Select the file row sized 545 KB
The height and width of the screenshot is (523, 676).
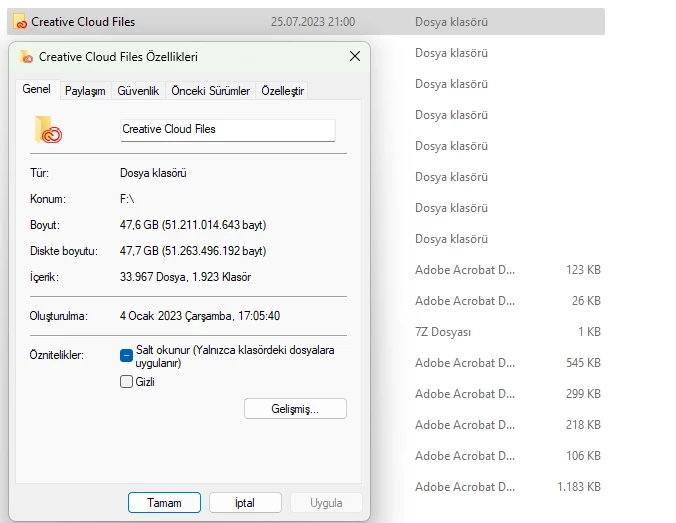(x=508, y=363)
